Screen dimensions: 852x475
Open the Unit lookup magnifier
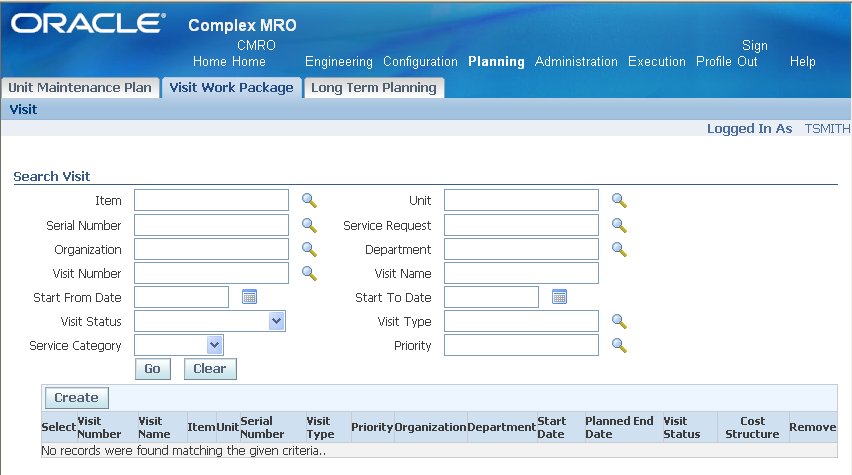[x=619, y=200]
